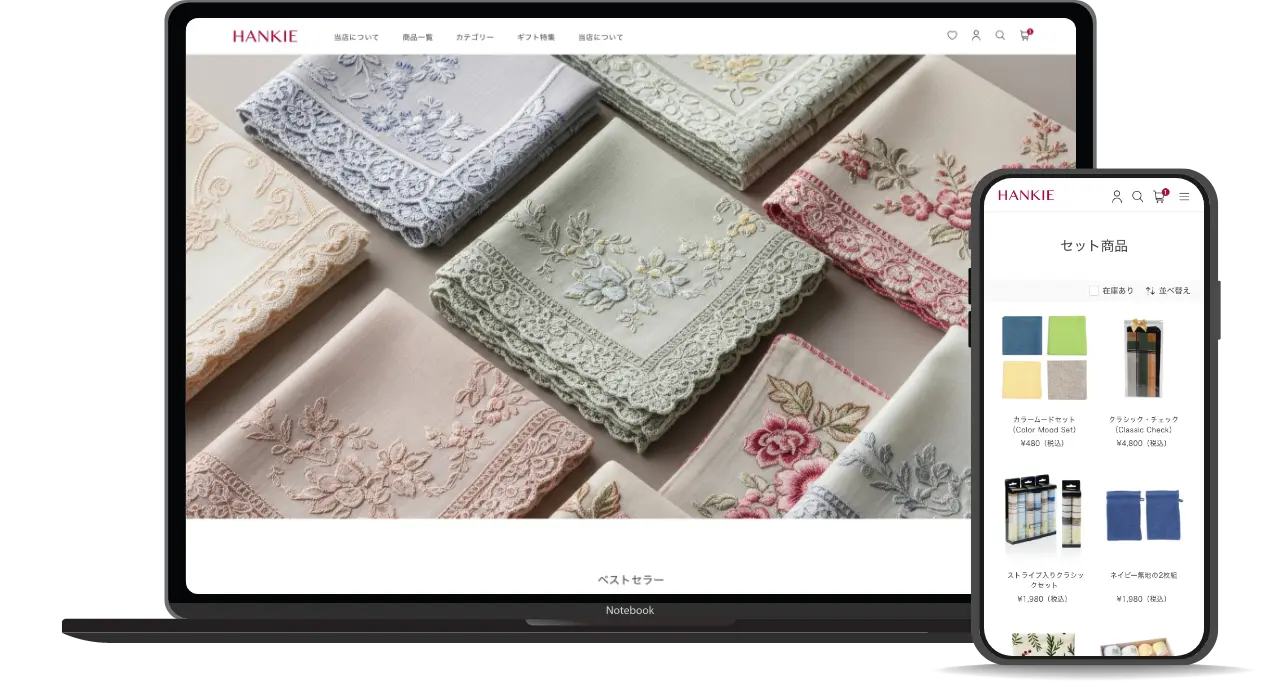Open the cart icon on the phone
Viewport: 1262px width, 682px height.
coord(1160,196)
